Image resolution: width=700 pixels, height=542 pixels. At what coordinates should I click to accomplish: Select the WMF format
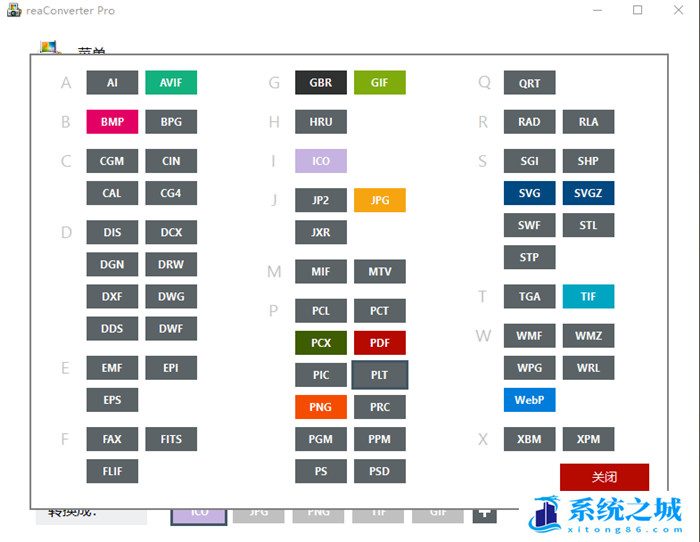pos(529,336)
